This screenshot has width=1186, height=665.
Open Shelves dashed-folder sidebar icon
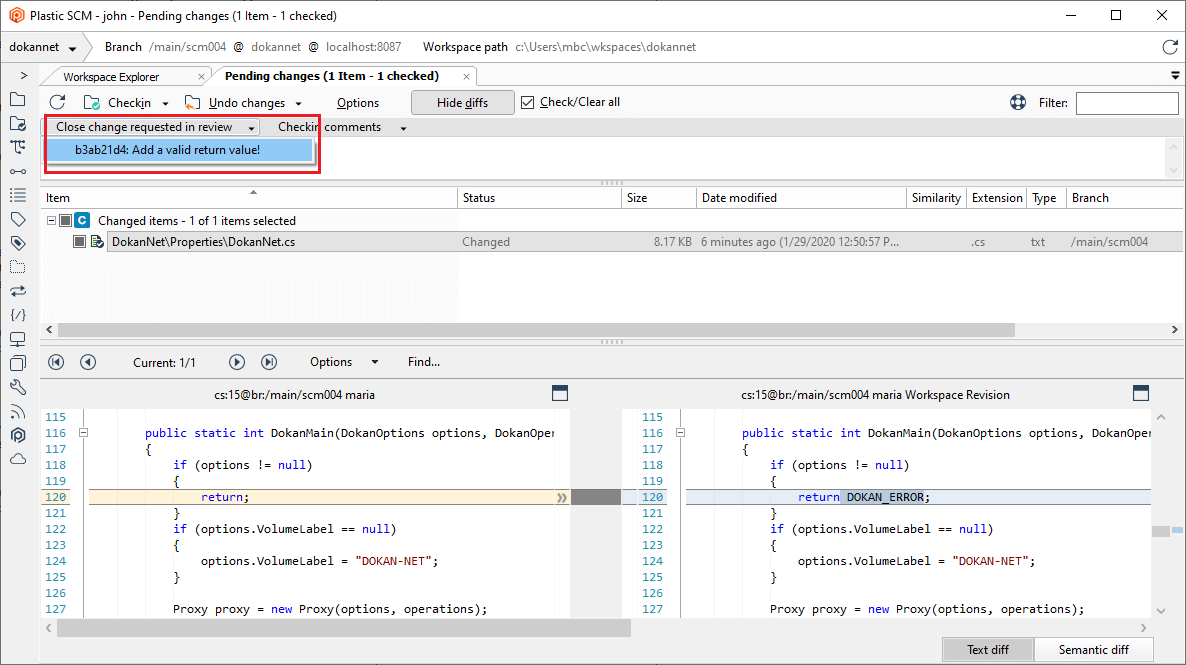[x=18, y=267]
